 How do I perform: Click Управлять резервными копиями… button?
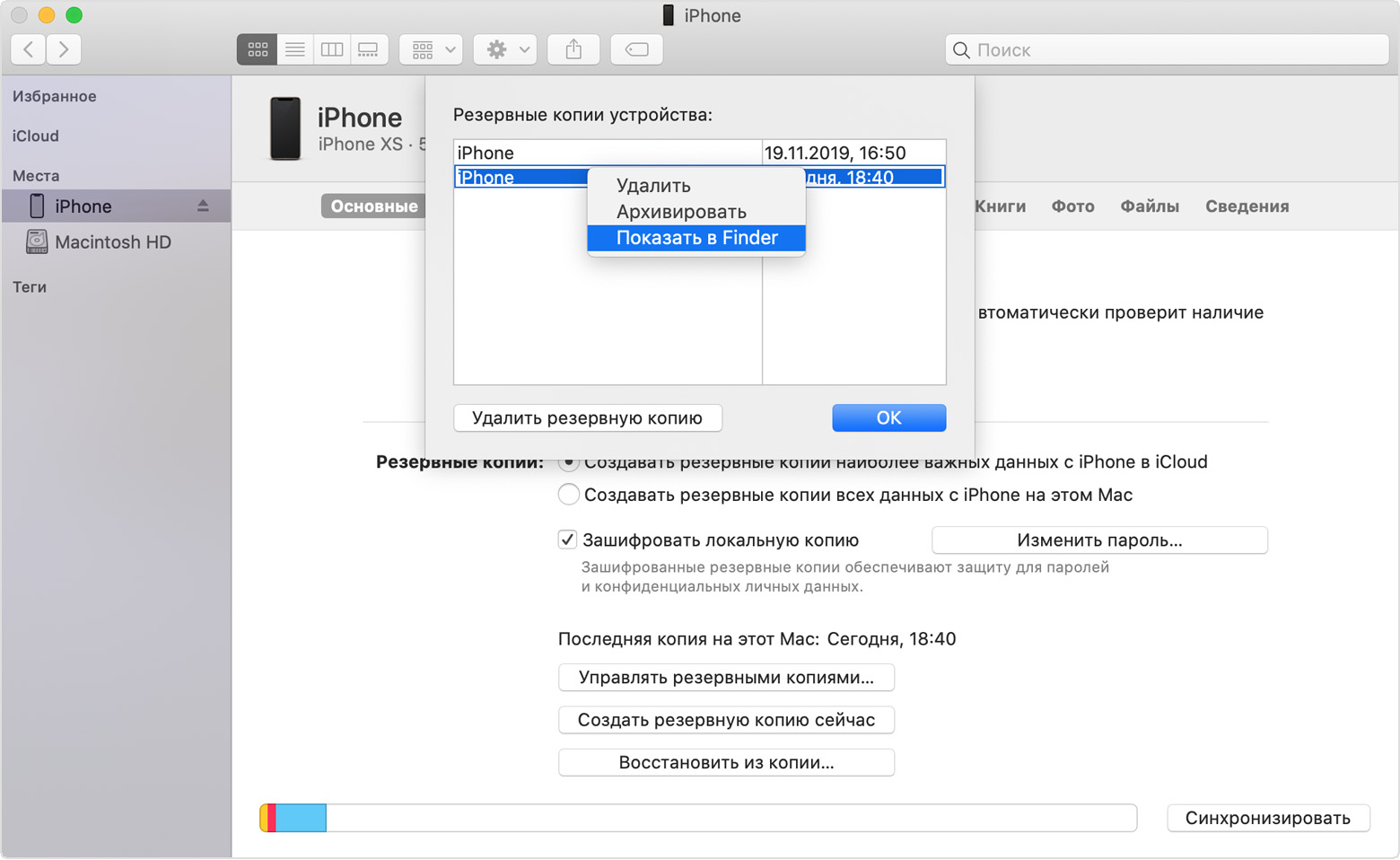(x=726, y=678)
